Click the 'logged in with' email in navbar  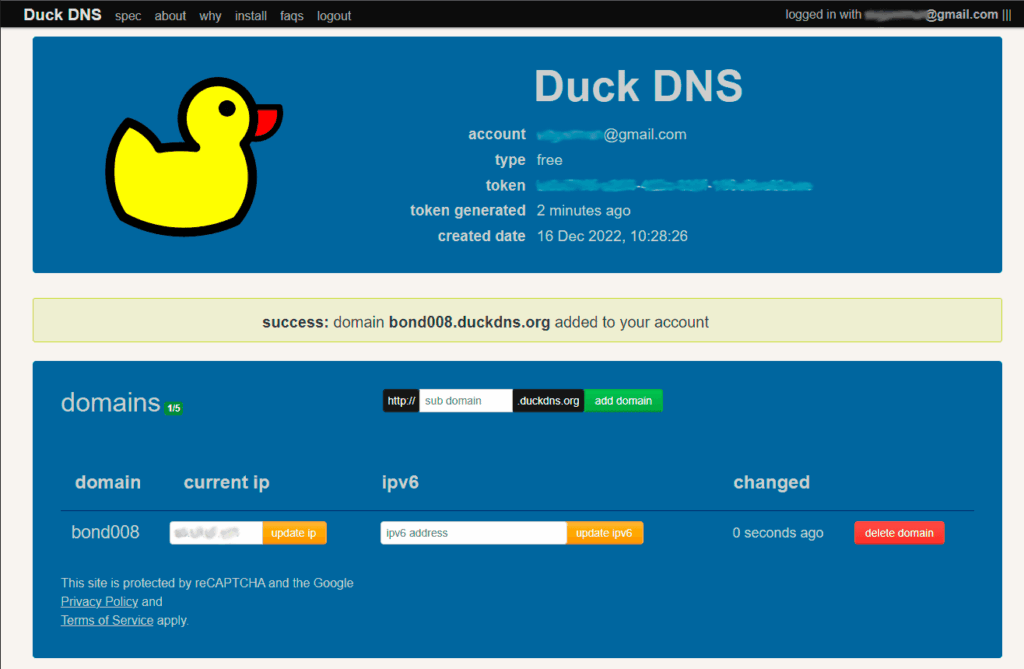932,14
